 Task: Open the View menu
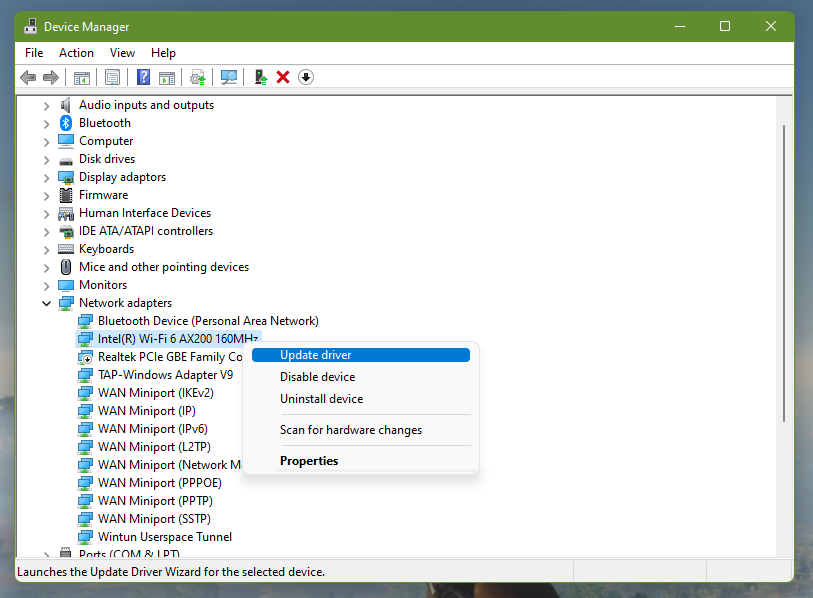122,53
